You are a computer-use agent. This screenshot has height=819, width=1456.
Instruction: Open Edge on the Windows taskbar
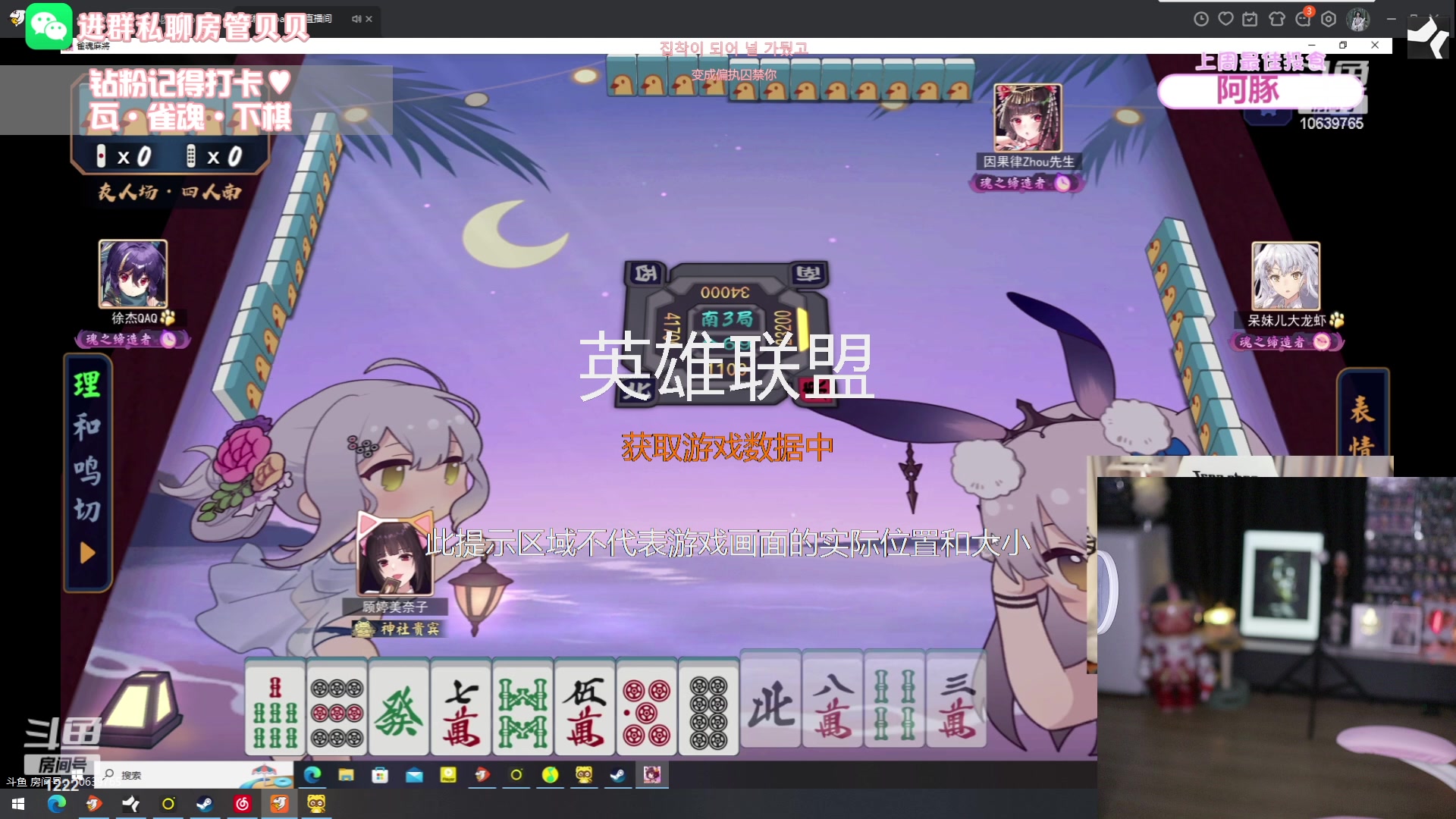(x=57, y=804)
